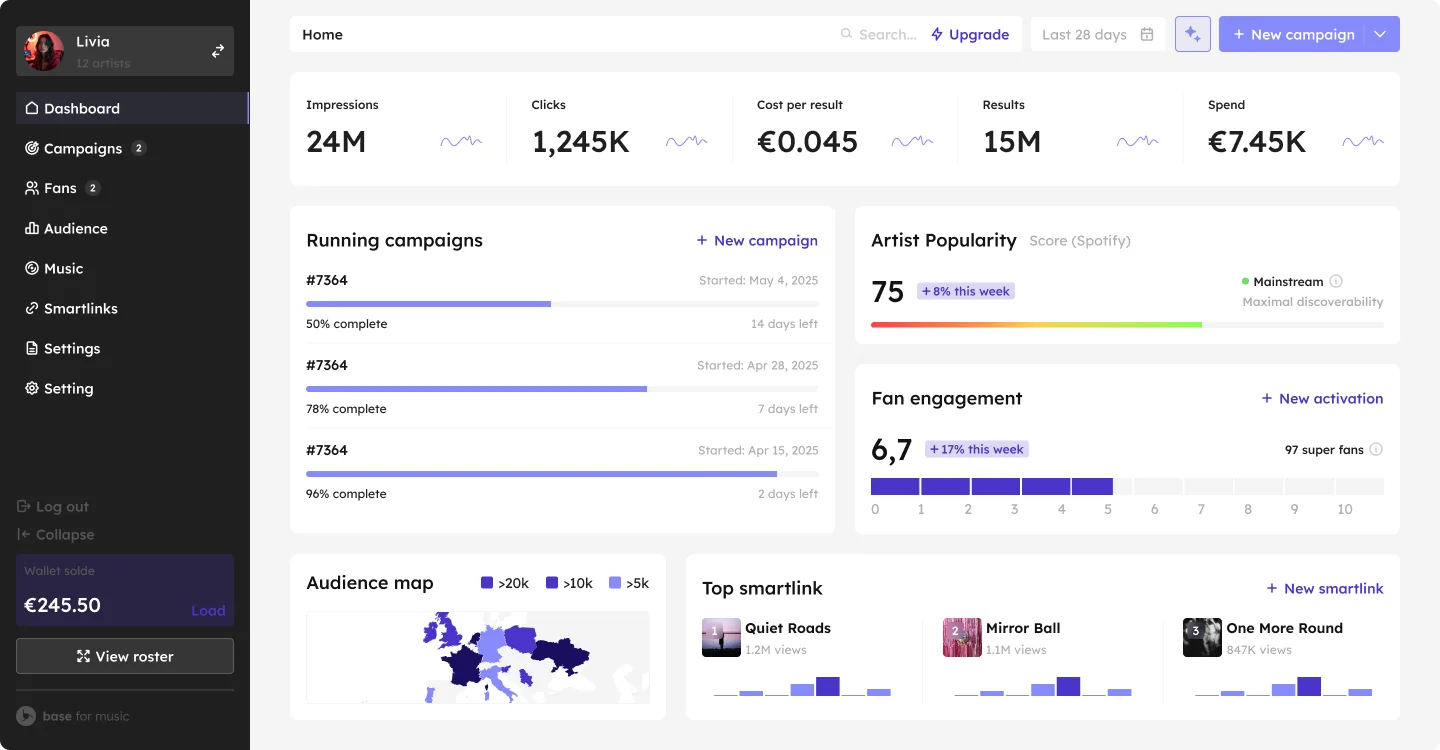Click the >5k legend color swatch
This screenshot has height=750, width=1440.
coord(615,582)
